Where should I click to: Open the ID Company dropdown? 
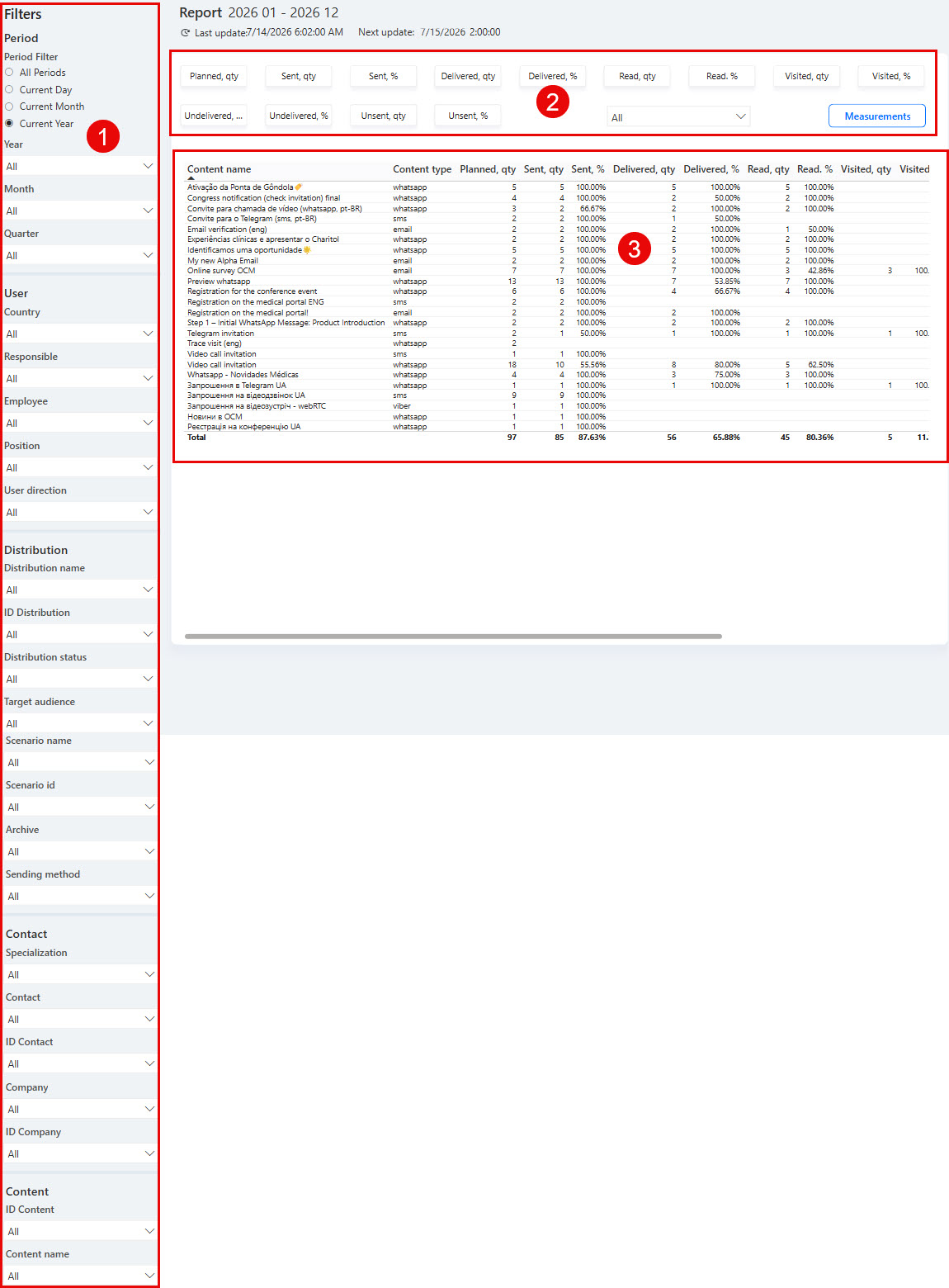[x=80, y=1153]
